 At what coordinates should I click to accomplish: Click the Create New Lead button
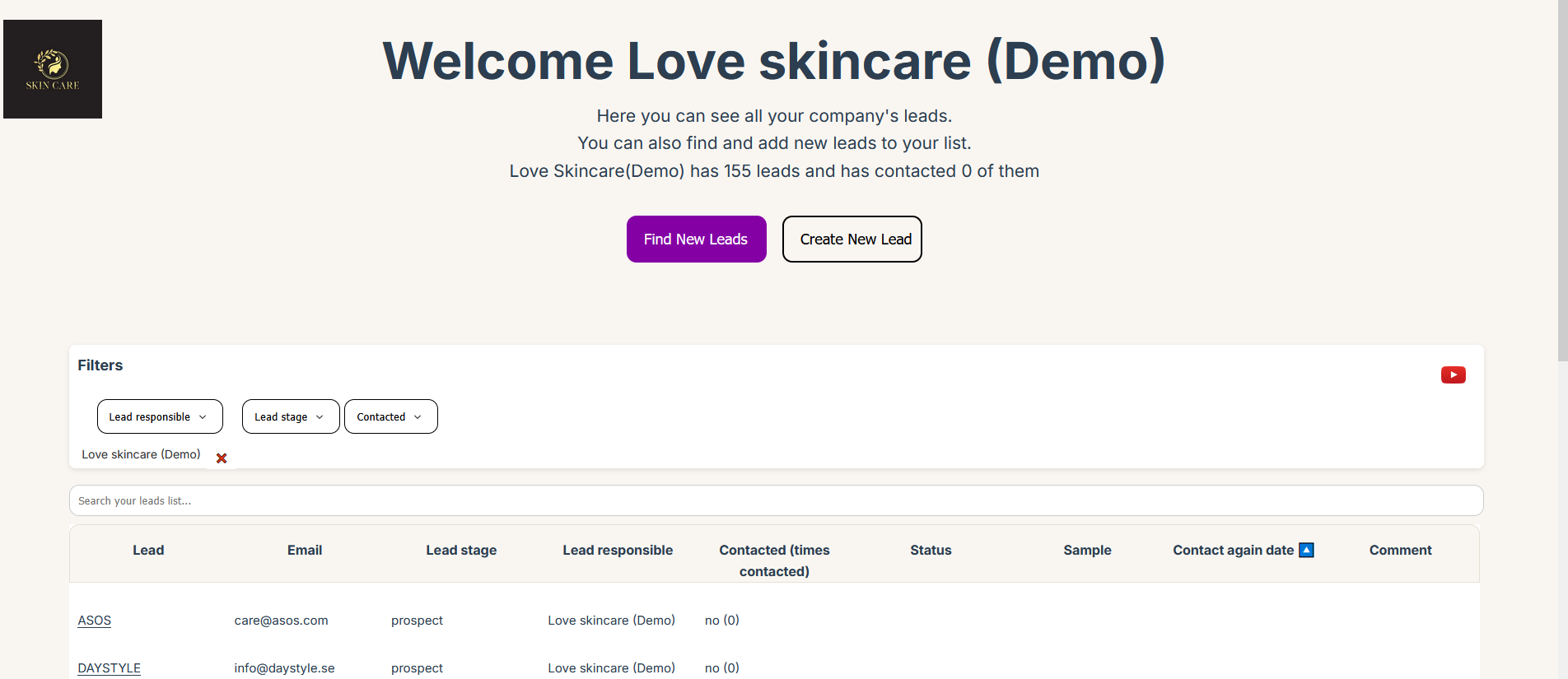coord(852,240)
